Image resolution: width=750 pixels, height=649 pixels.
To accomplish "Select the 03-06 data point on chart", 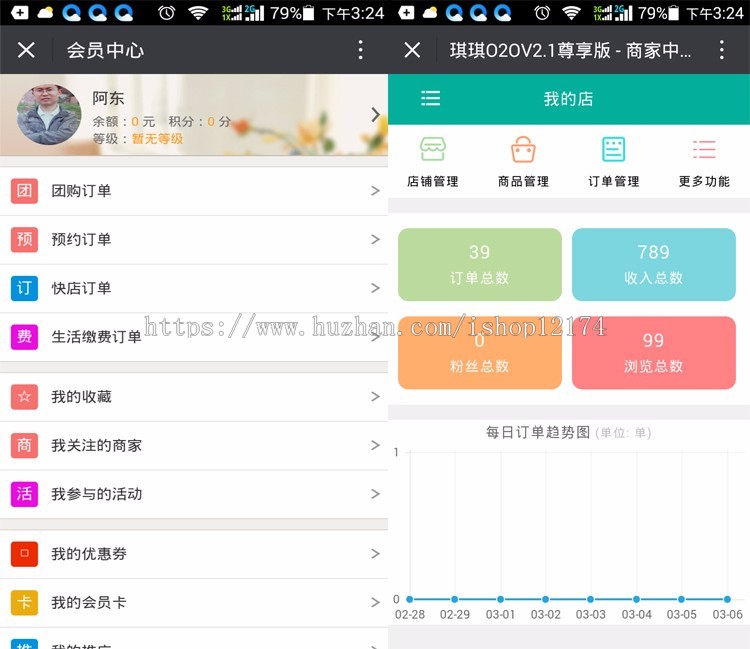I will pos(727,599).
